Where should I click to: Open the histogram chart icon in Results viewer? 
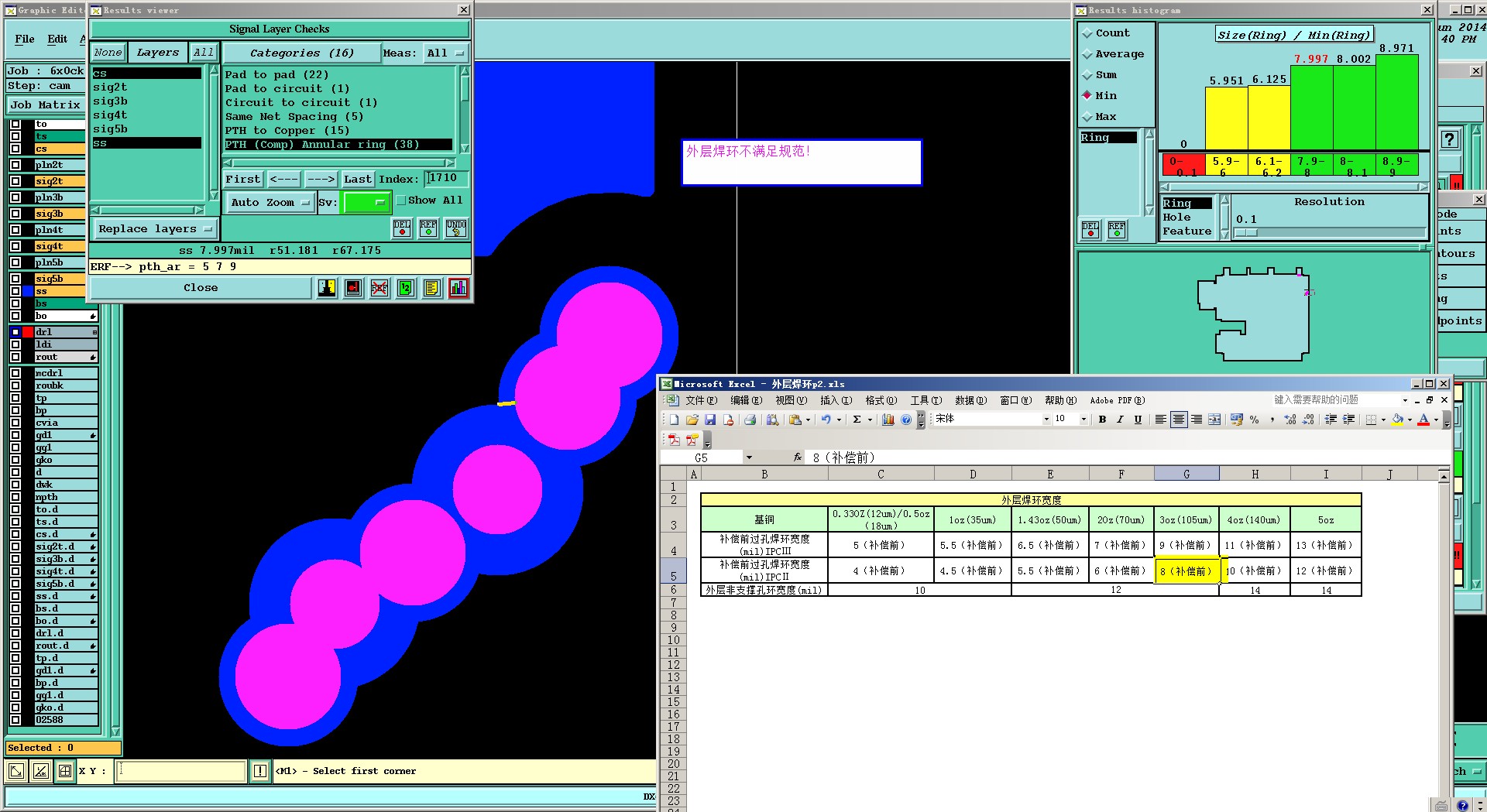click(x=458, y=288)
